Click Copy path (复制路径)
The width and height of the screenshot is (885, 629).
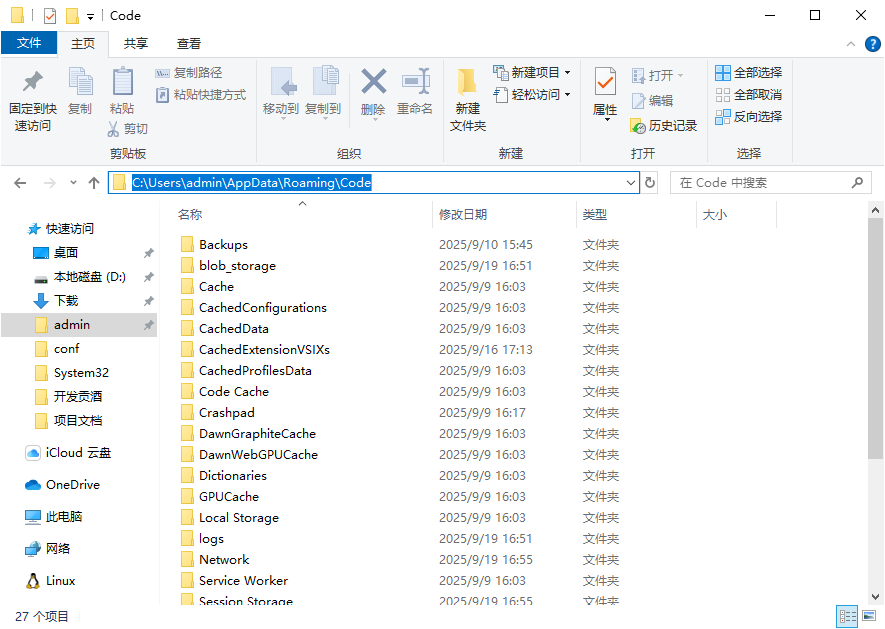(189, 73)
